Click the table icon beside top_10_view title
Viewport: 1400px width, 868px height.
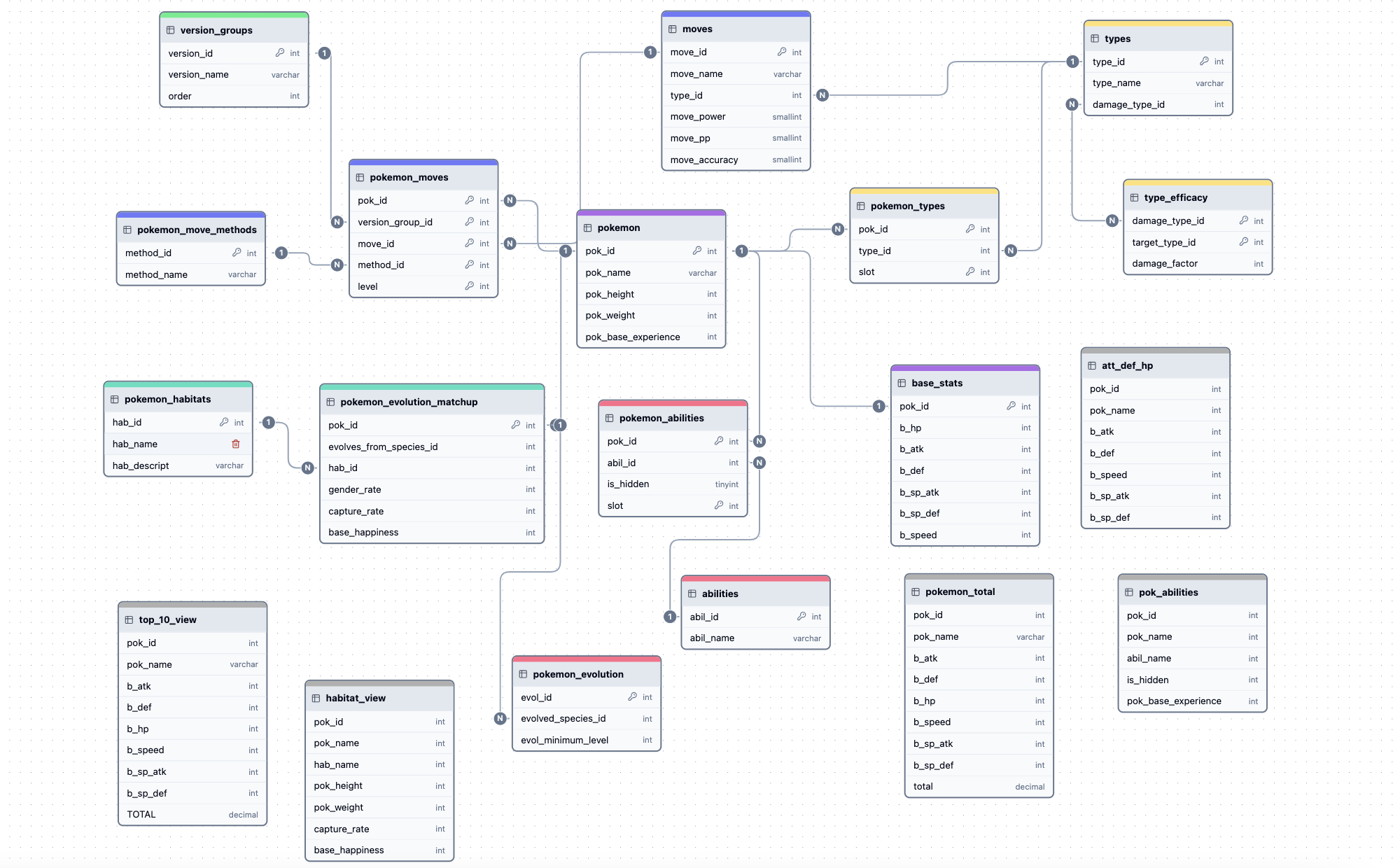[x=129, y=619]
